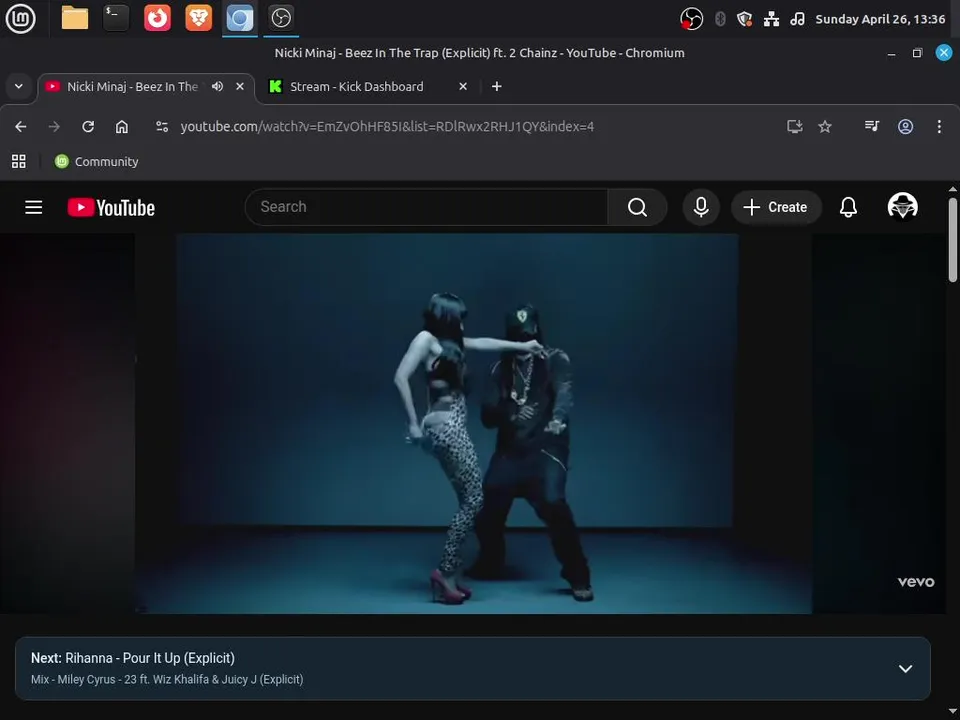
Task: Go to the browser home page
Action: point(122,127)
